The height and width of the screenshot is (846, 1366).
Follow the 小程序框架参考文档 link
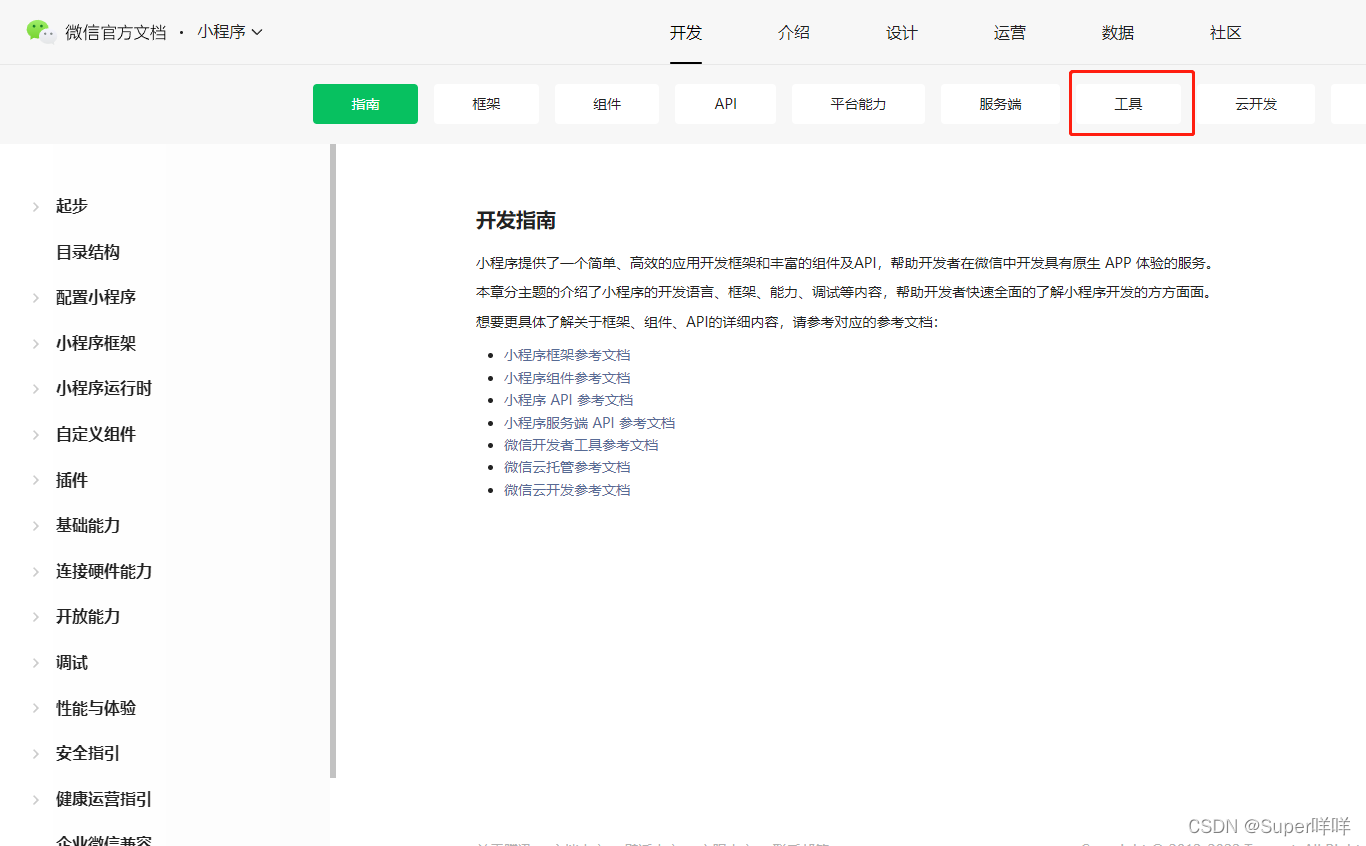567,355
